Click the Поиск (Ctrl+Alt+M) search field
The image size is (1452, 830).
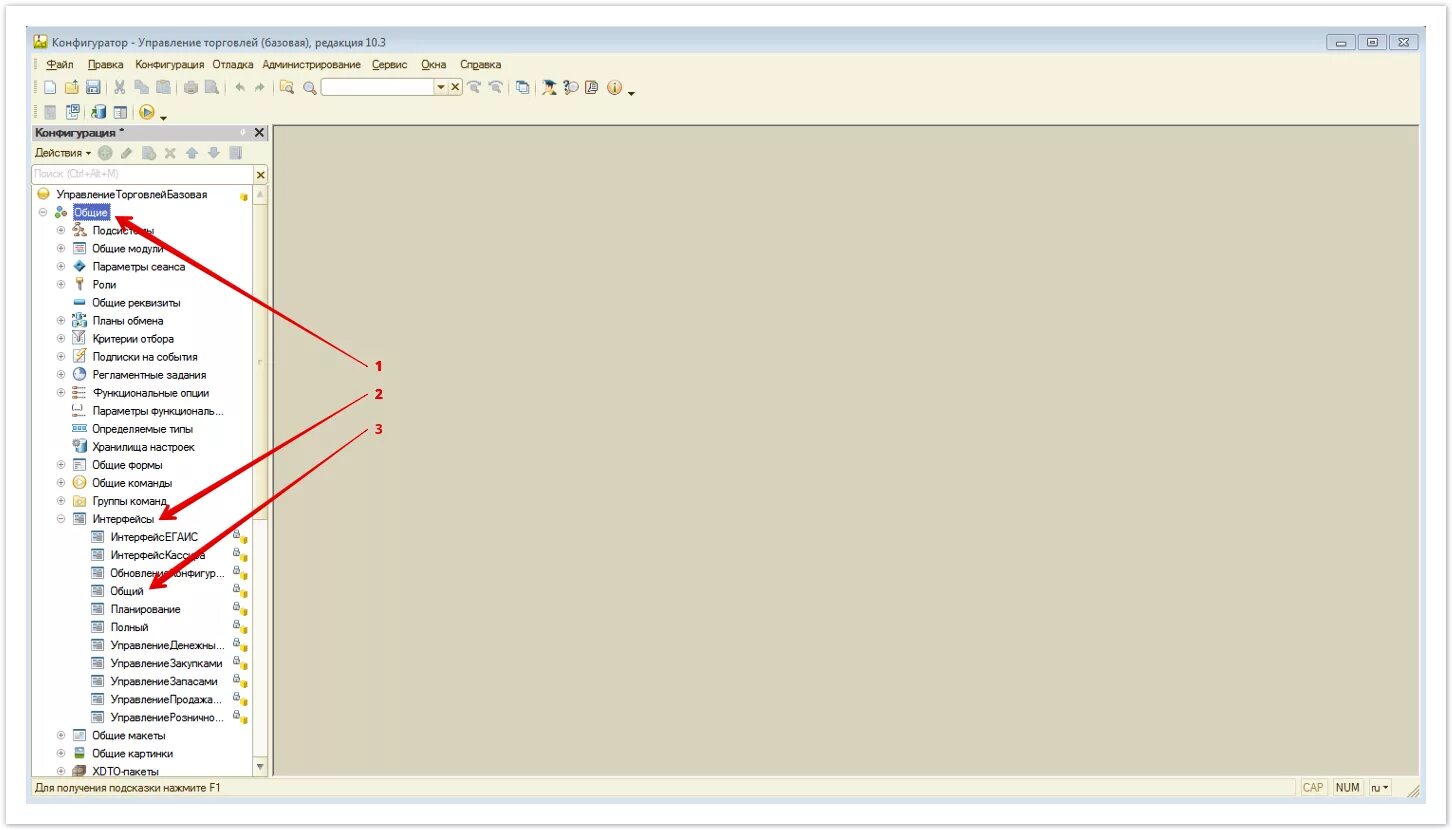[143, 174]
